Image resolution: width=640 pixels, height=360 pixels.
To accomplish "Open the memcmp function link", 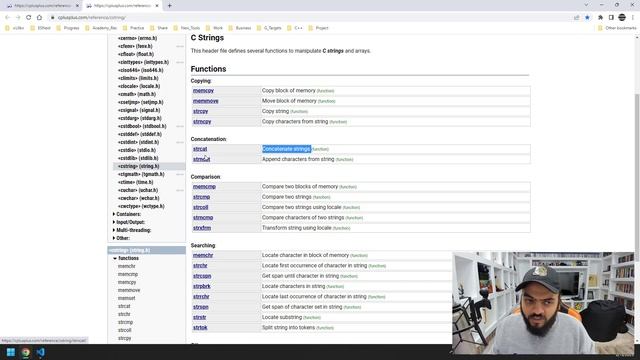I will click(204, 187).
